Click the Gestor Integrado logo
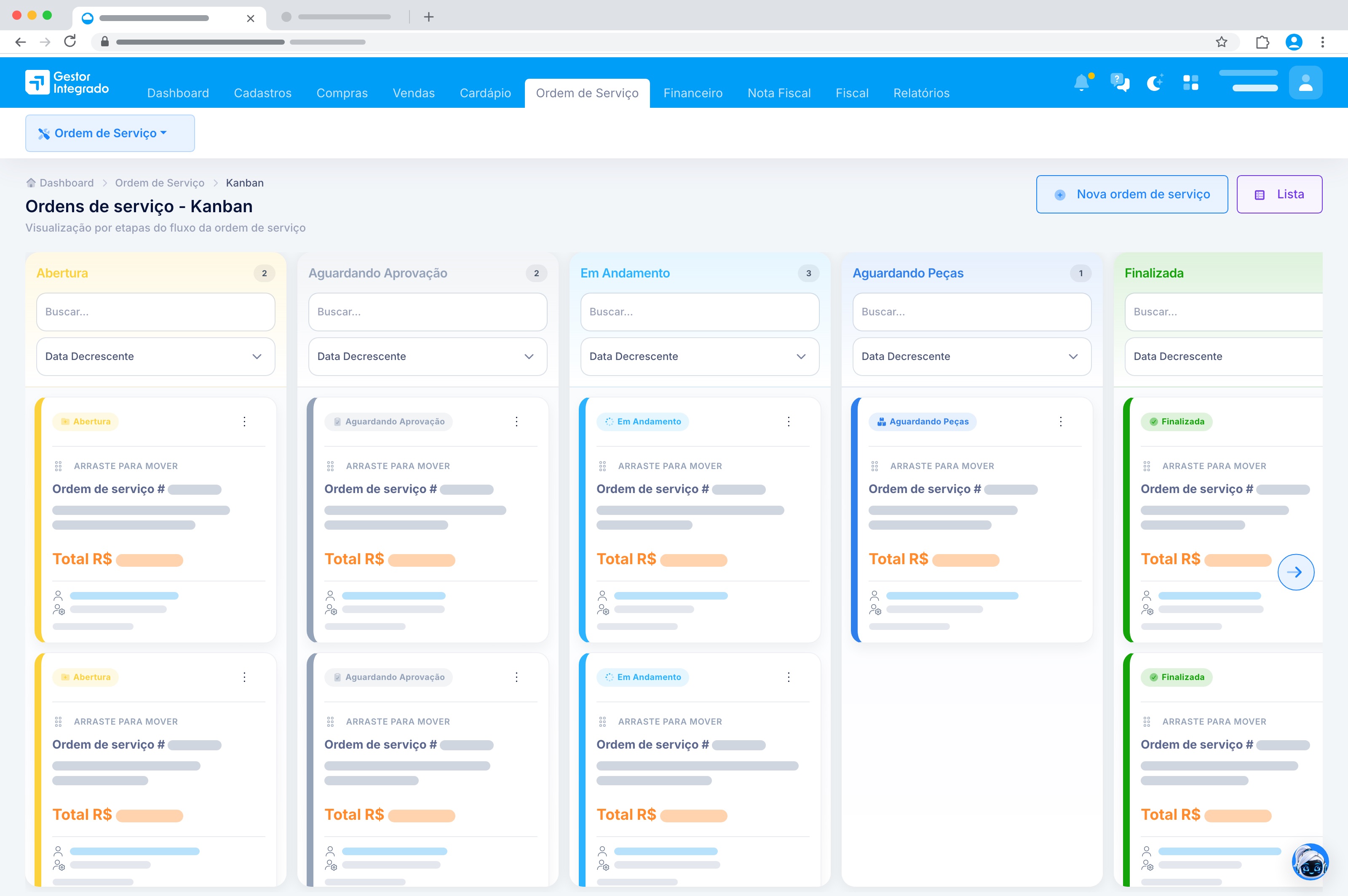This screenshot has height=896, width=1348. [67, 82]
